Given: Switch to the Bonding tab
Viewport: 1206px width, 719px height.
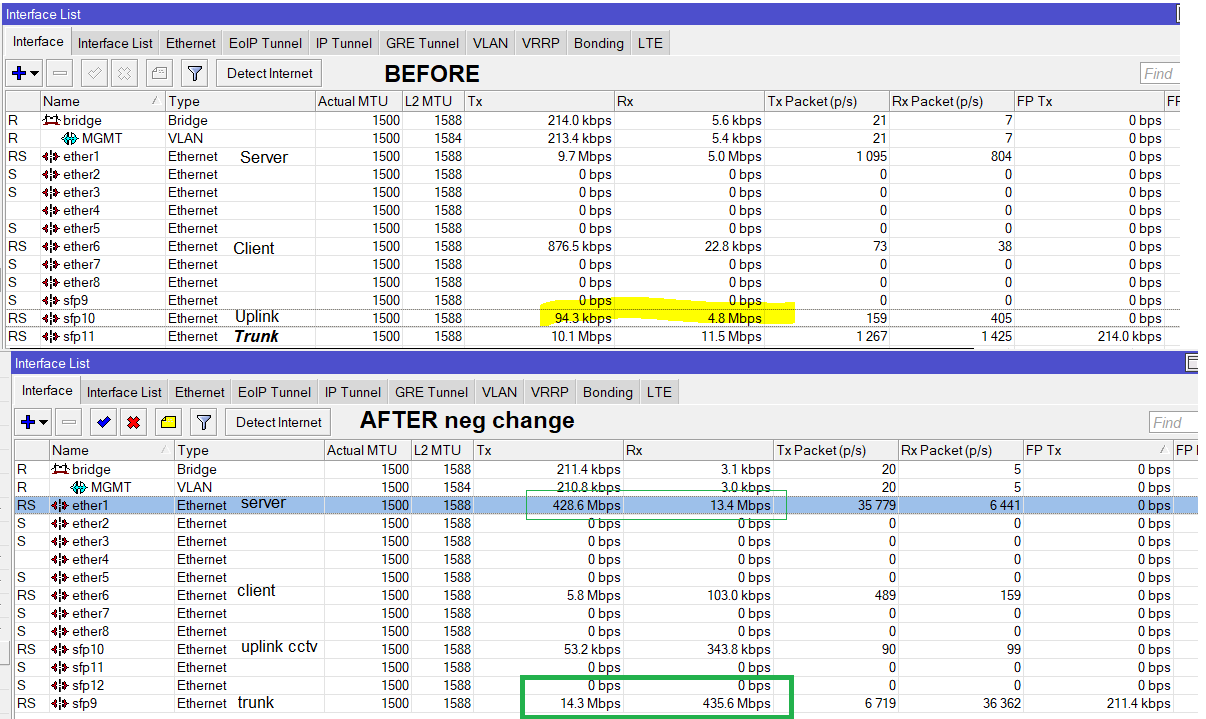Looking at the screenshot, I should 598,42.
